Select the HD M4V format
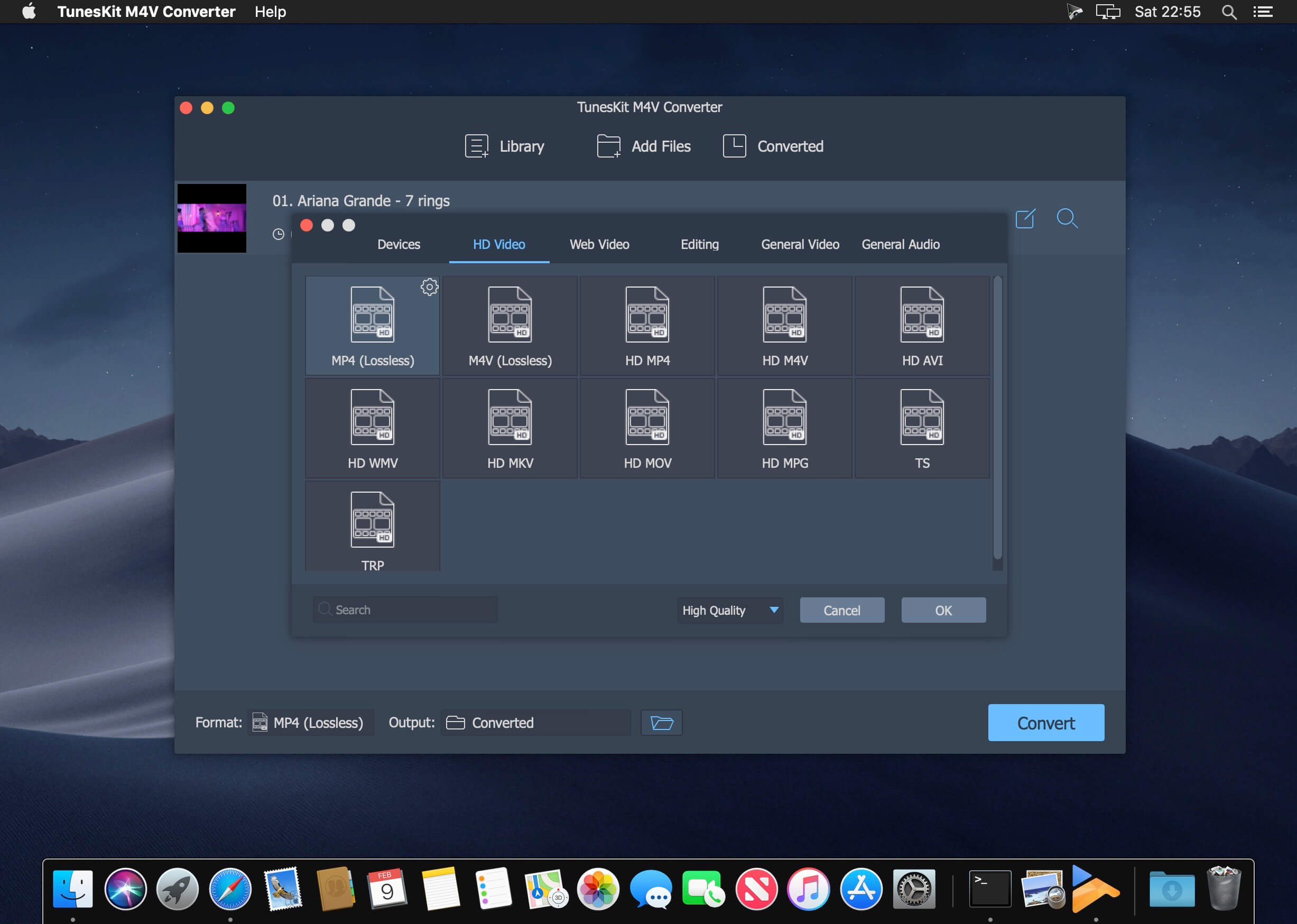 click(785, 326)
